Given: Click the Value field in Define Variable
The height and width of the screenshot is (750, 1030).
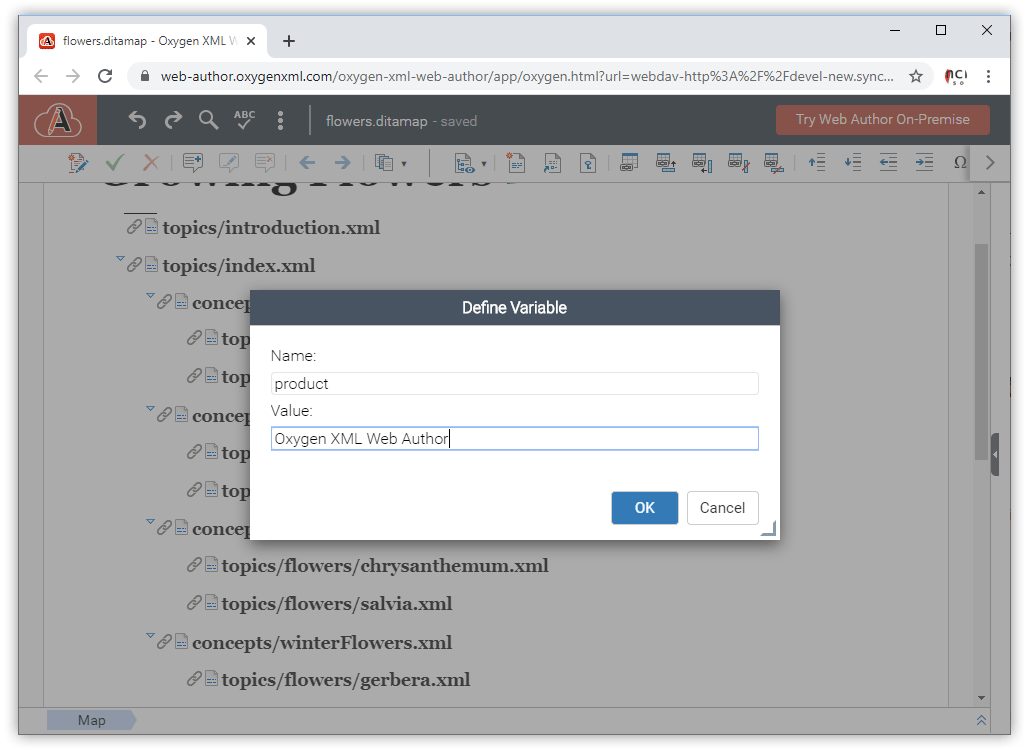Looking at the screenshot, I should pos(514,439).
